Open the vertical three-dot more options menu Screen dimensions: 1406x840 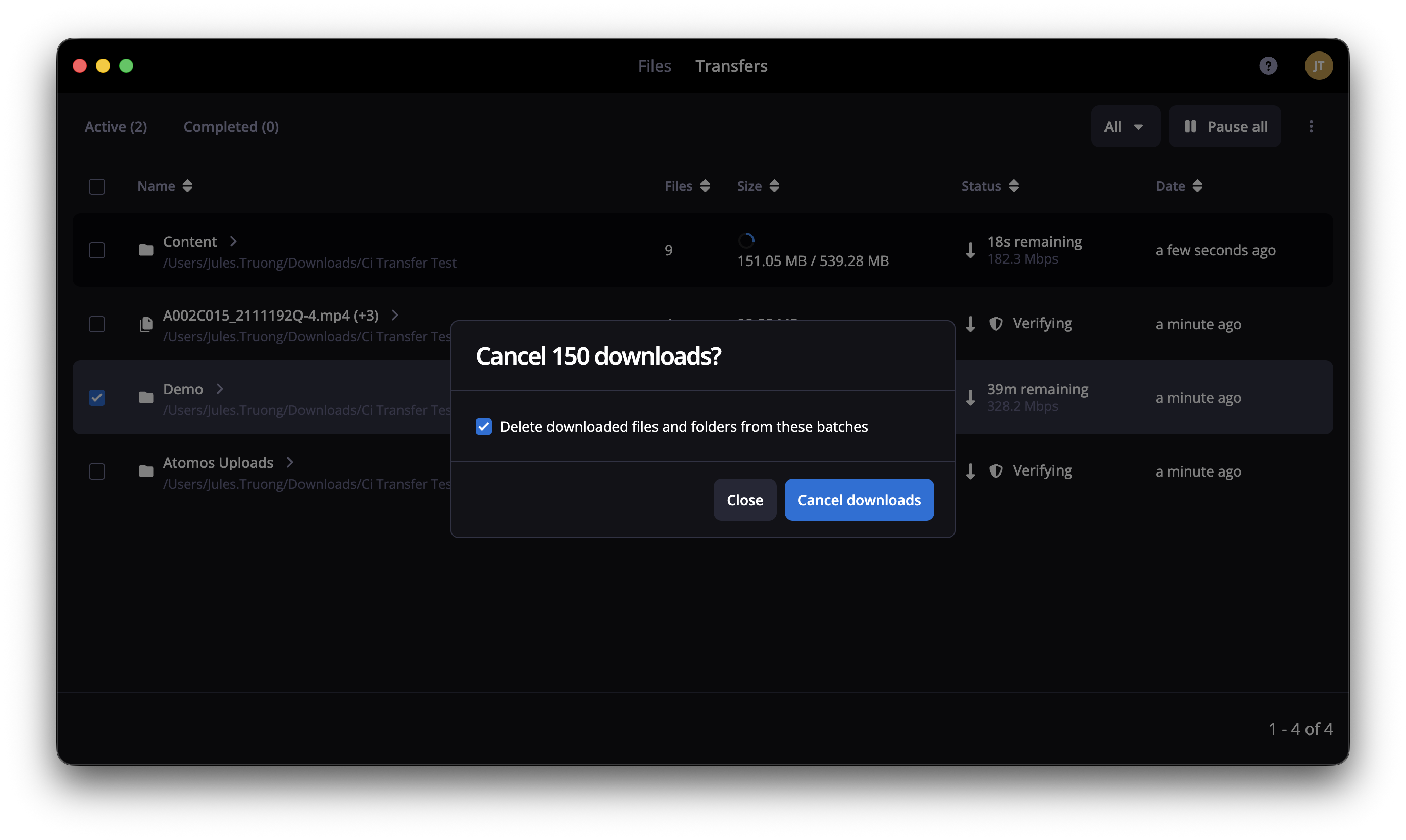1311,126
